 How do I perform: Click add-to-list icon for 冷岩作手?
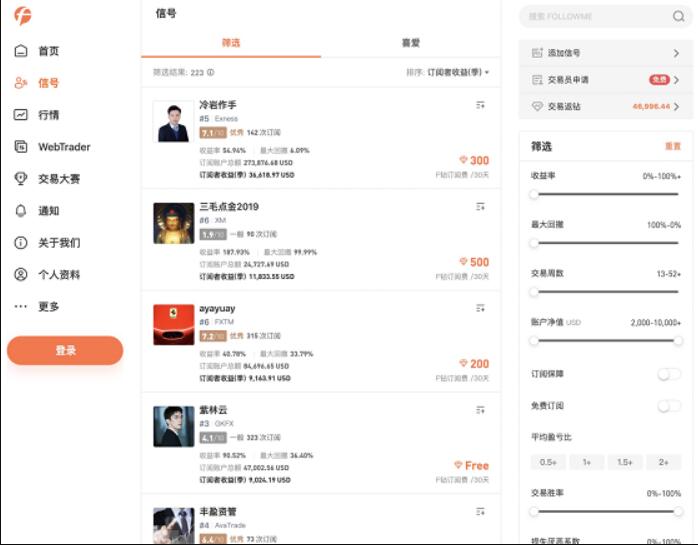[x=480, y=105]
